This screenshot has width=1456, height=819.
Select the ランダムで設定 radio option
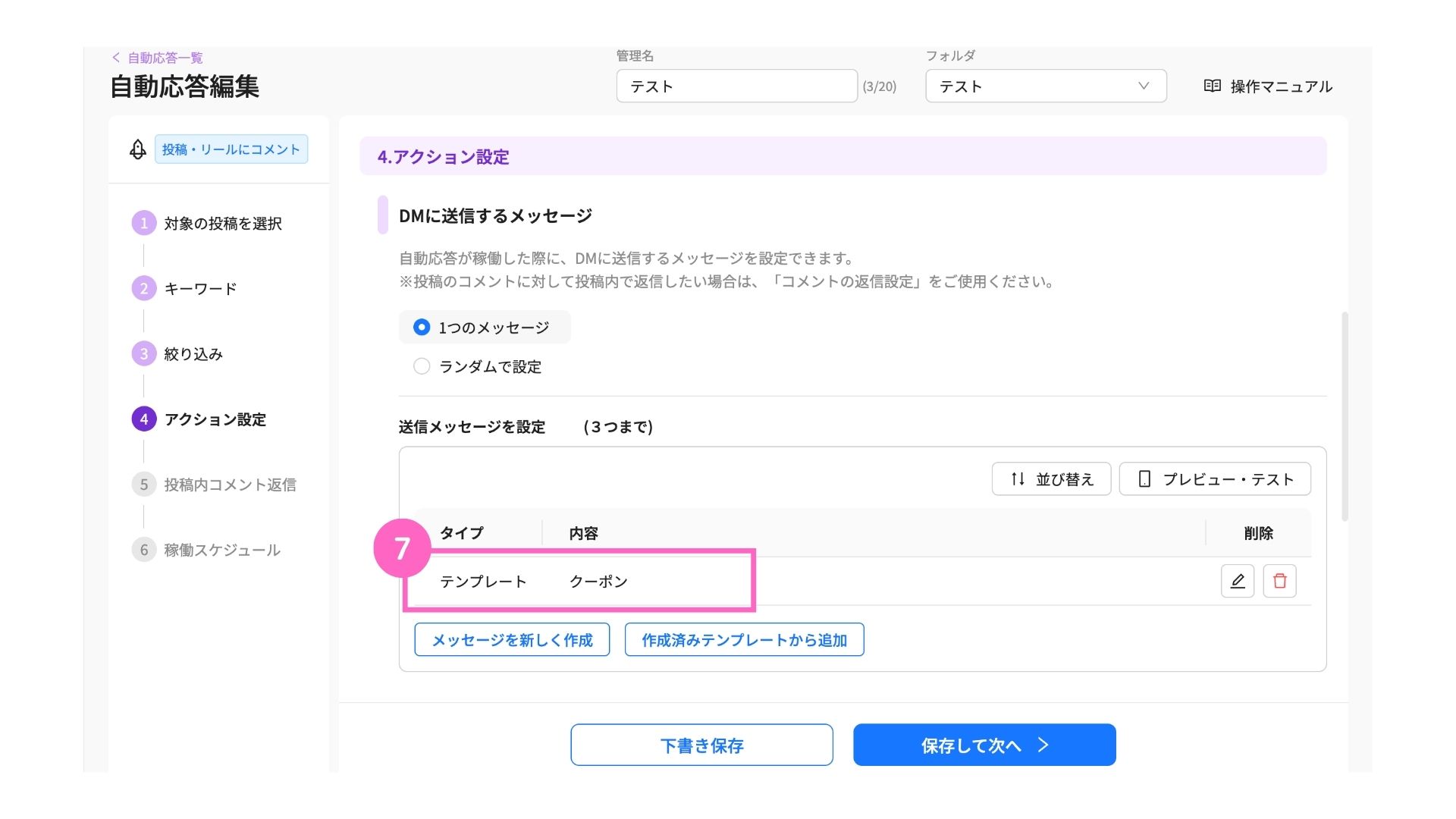422,366
